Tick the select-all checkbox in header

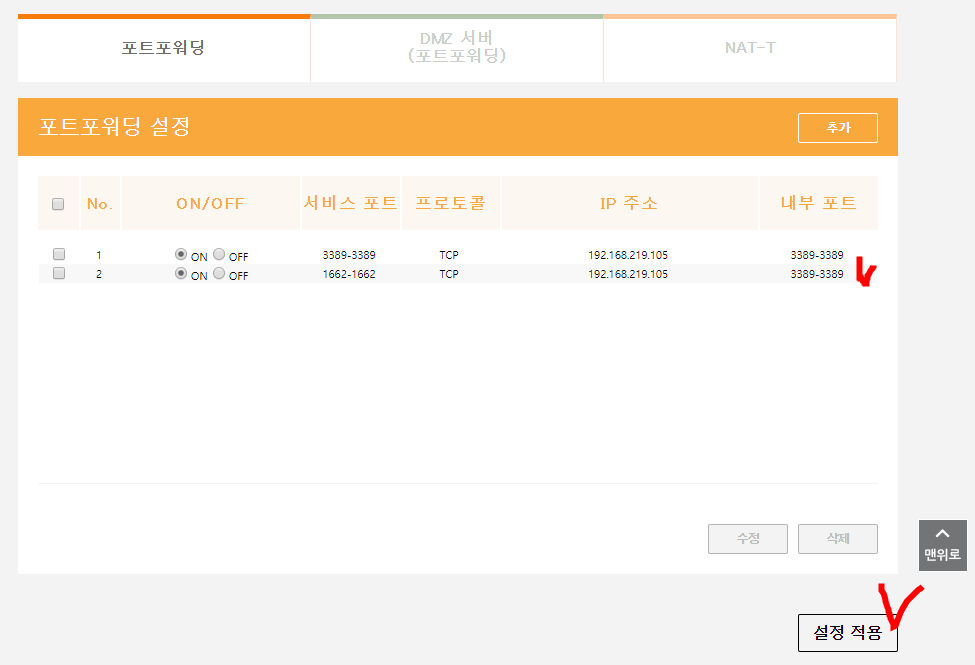(58, 204)
